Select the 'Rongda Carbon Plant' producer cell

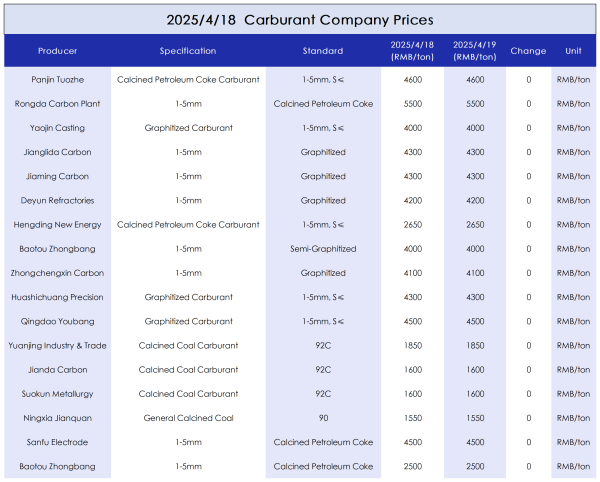(x=57, y=104)
